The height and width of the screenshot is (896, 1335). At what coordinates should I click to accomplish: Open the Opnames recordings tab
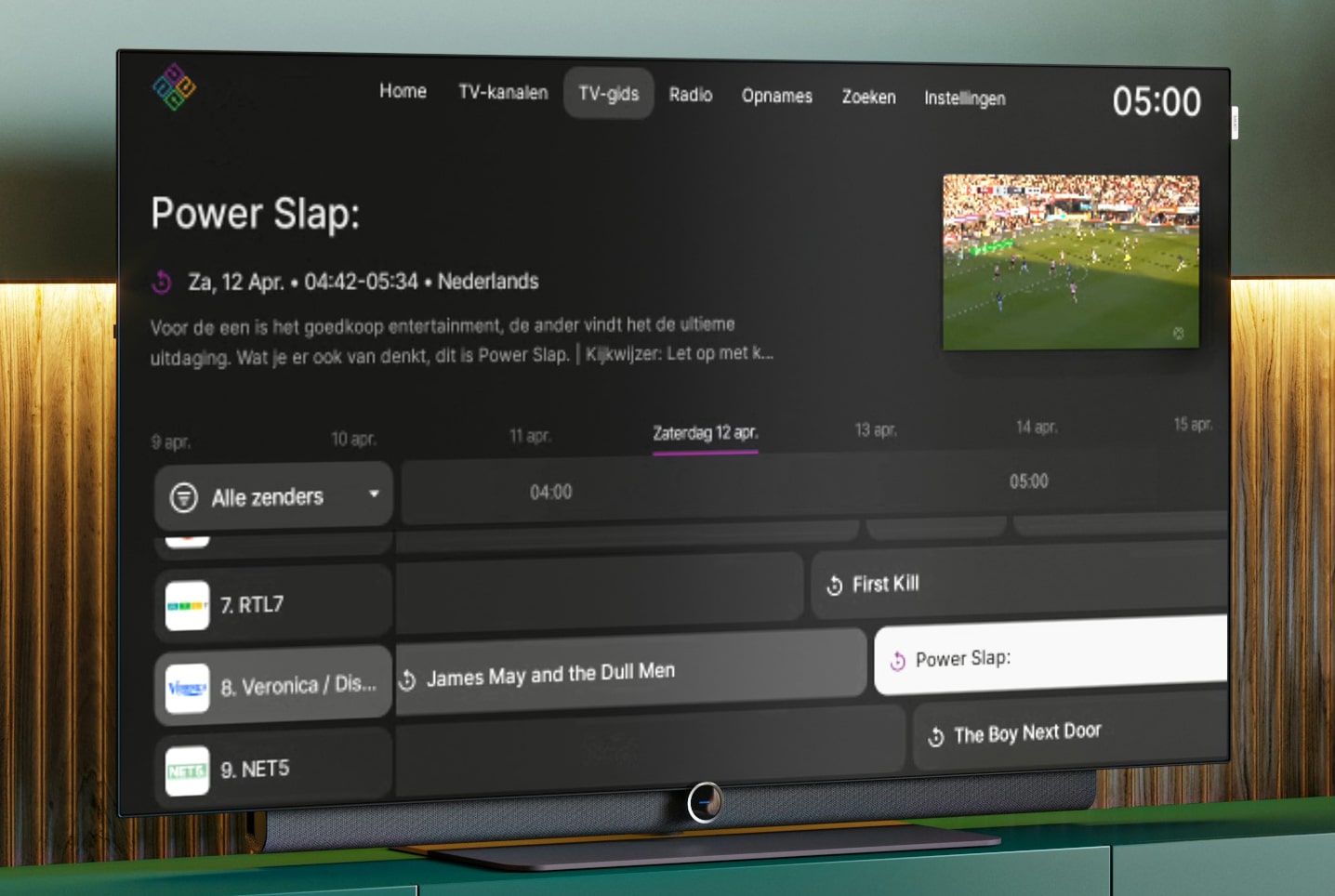[776, 96]
